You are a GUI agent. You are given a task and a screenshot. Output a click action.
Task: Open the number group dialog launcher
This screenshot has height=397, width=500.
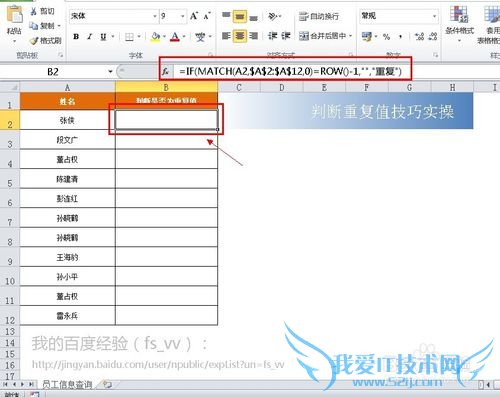(436, 55)
